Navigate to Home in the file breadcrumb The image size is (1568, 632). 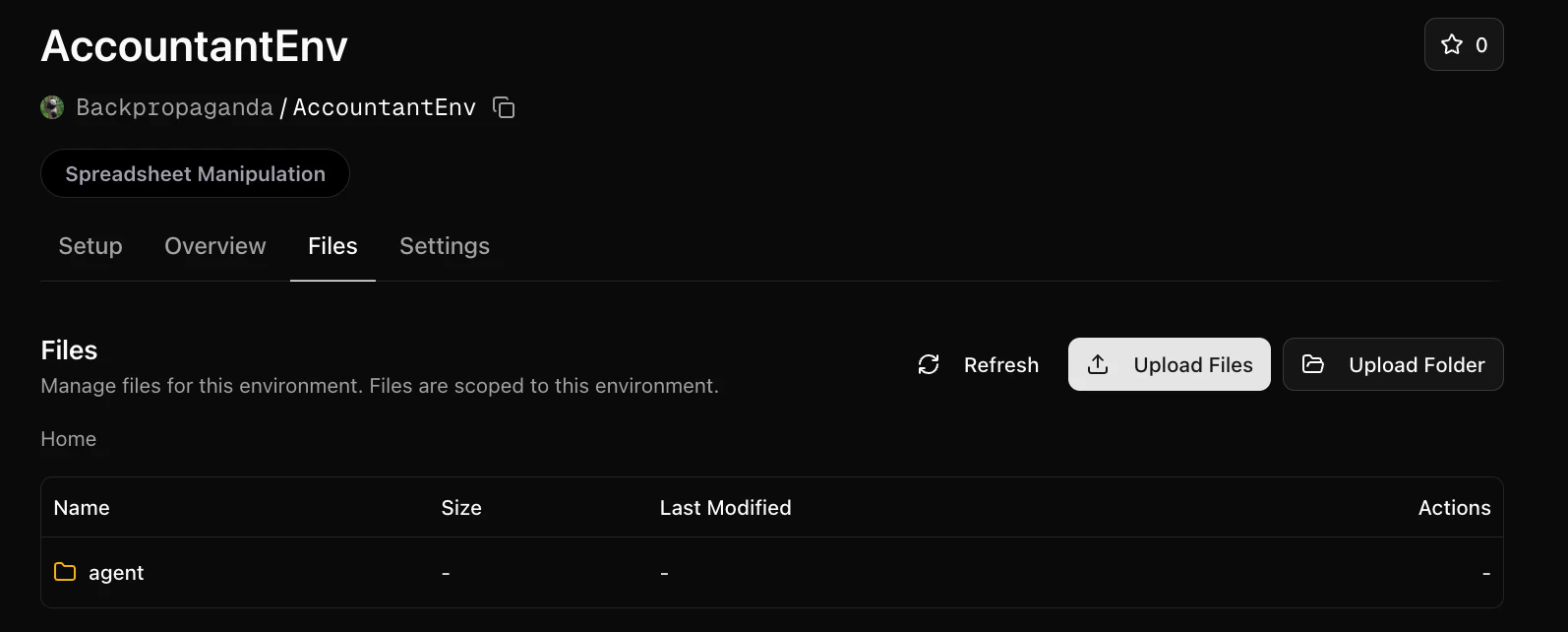[68, 439]
